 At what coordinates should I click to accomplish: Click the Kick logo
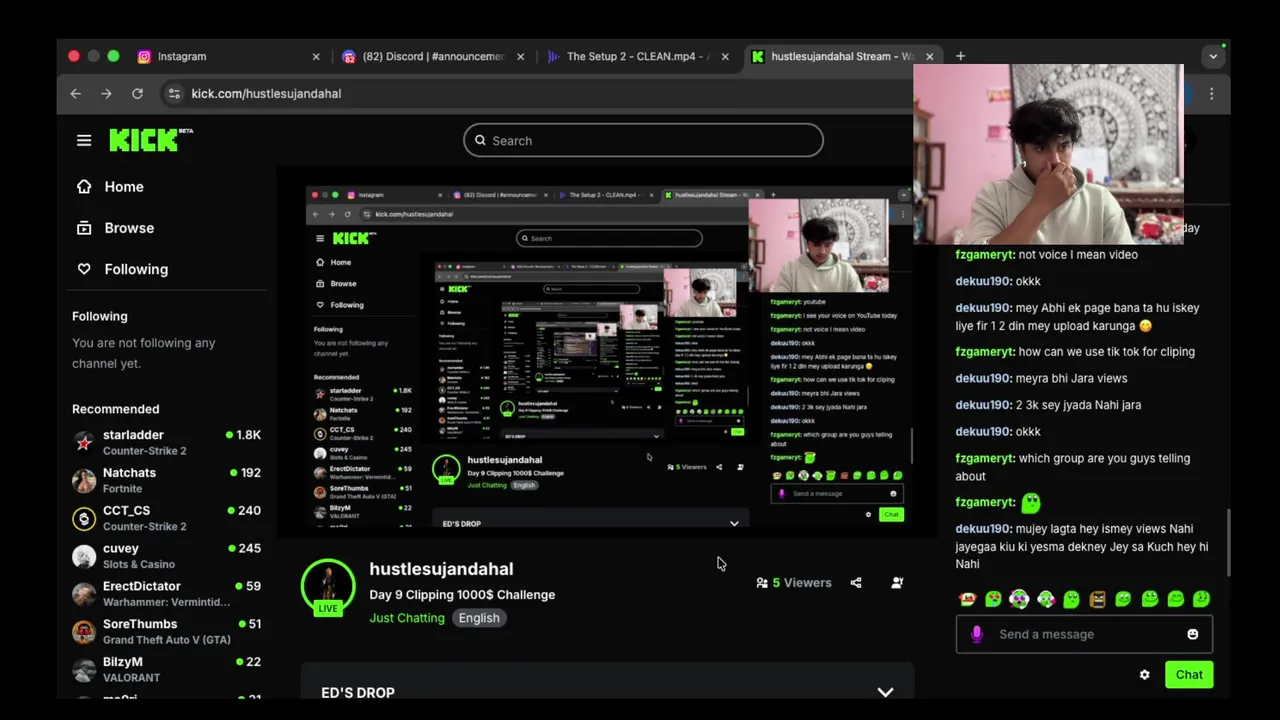tap(150, 140)
